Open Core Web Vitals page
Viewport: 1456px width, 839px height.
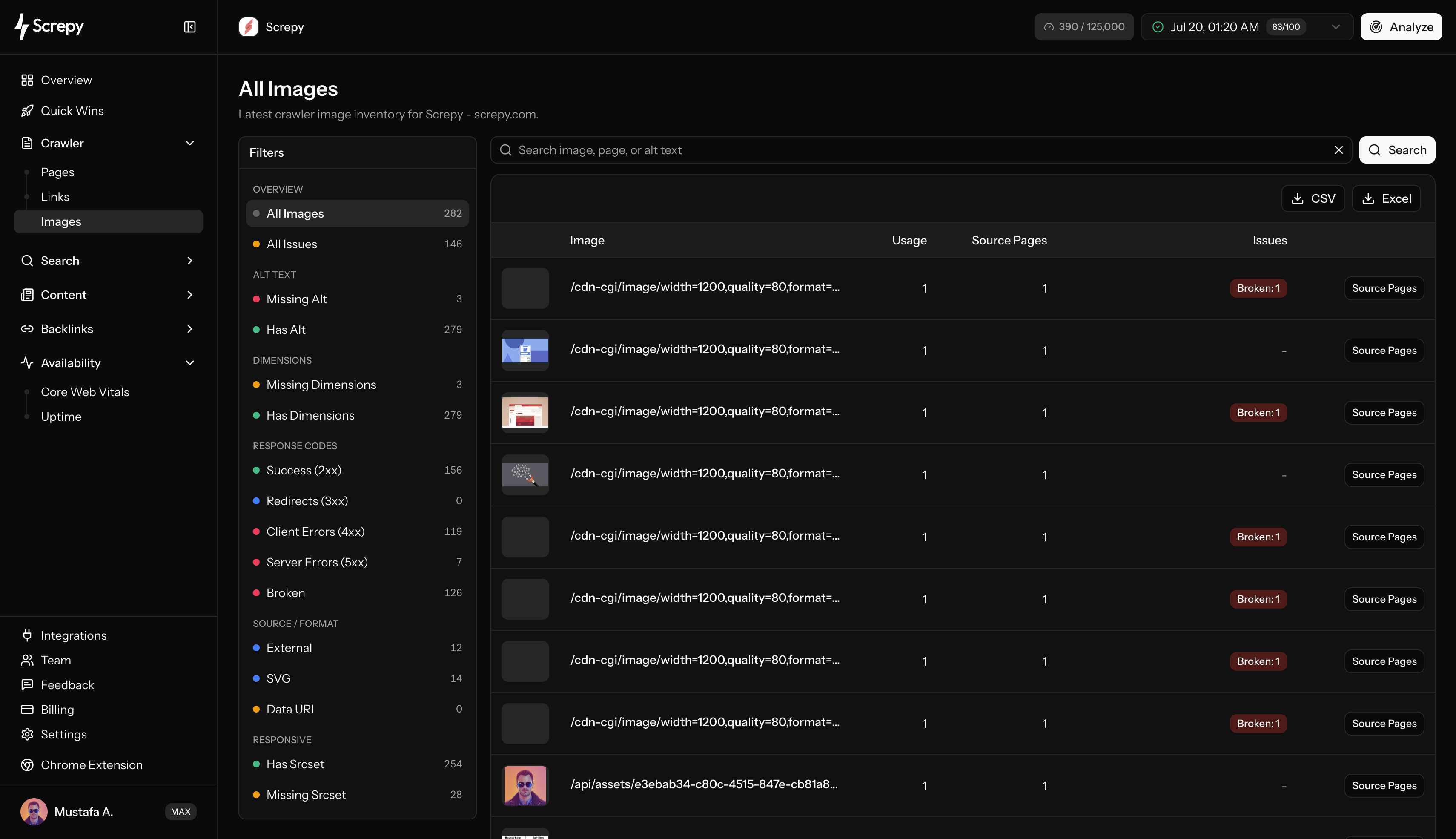(x=85, y=392)
